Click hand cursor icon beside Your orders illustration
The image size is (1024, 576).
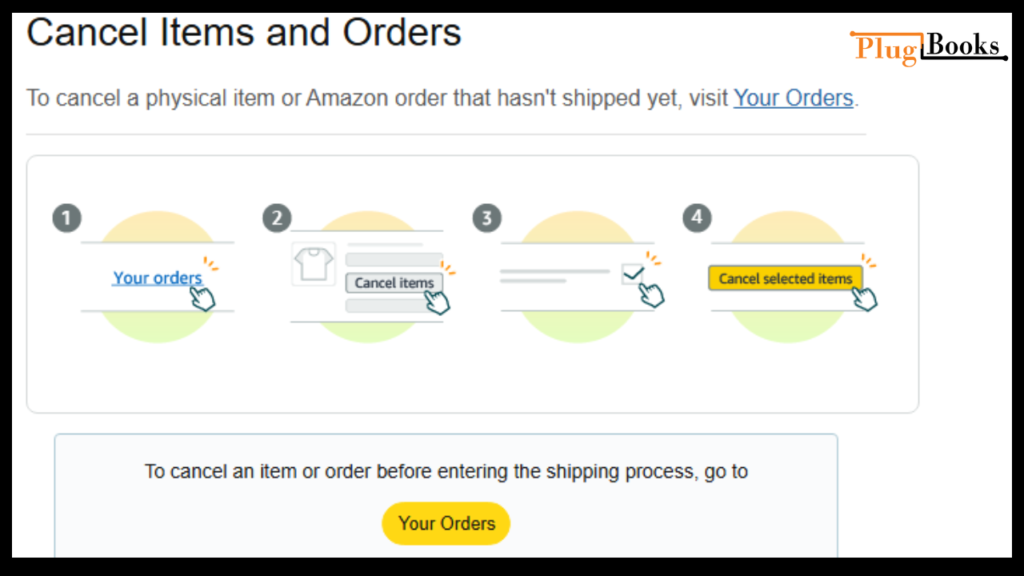(x=202, y=298)
